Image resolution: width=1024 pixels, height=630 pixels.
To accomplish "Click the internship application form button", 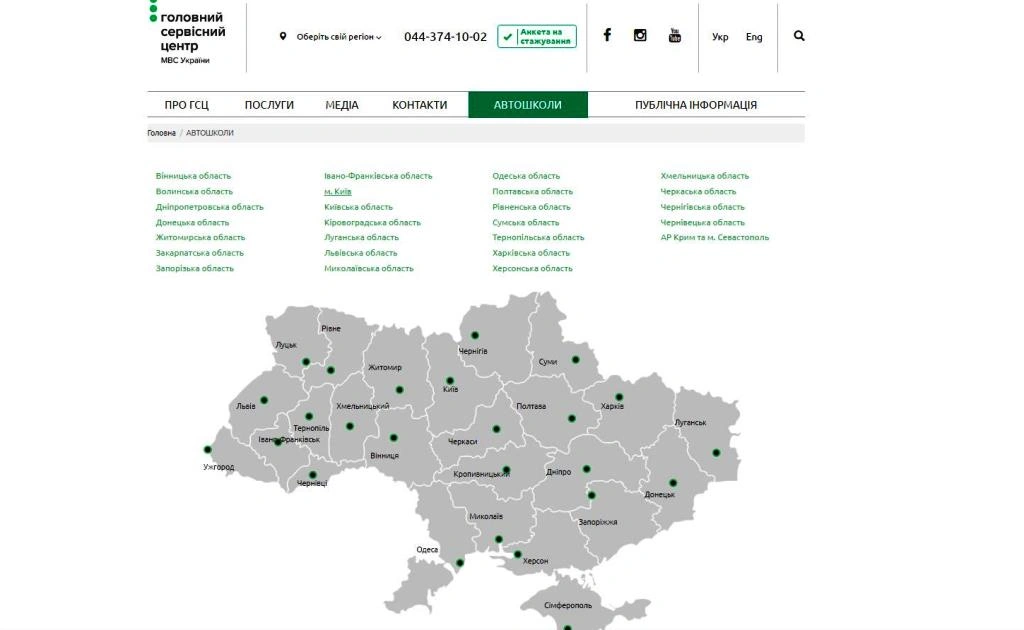I will (537, 36).
